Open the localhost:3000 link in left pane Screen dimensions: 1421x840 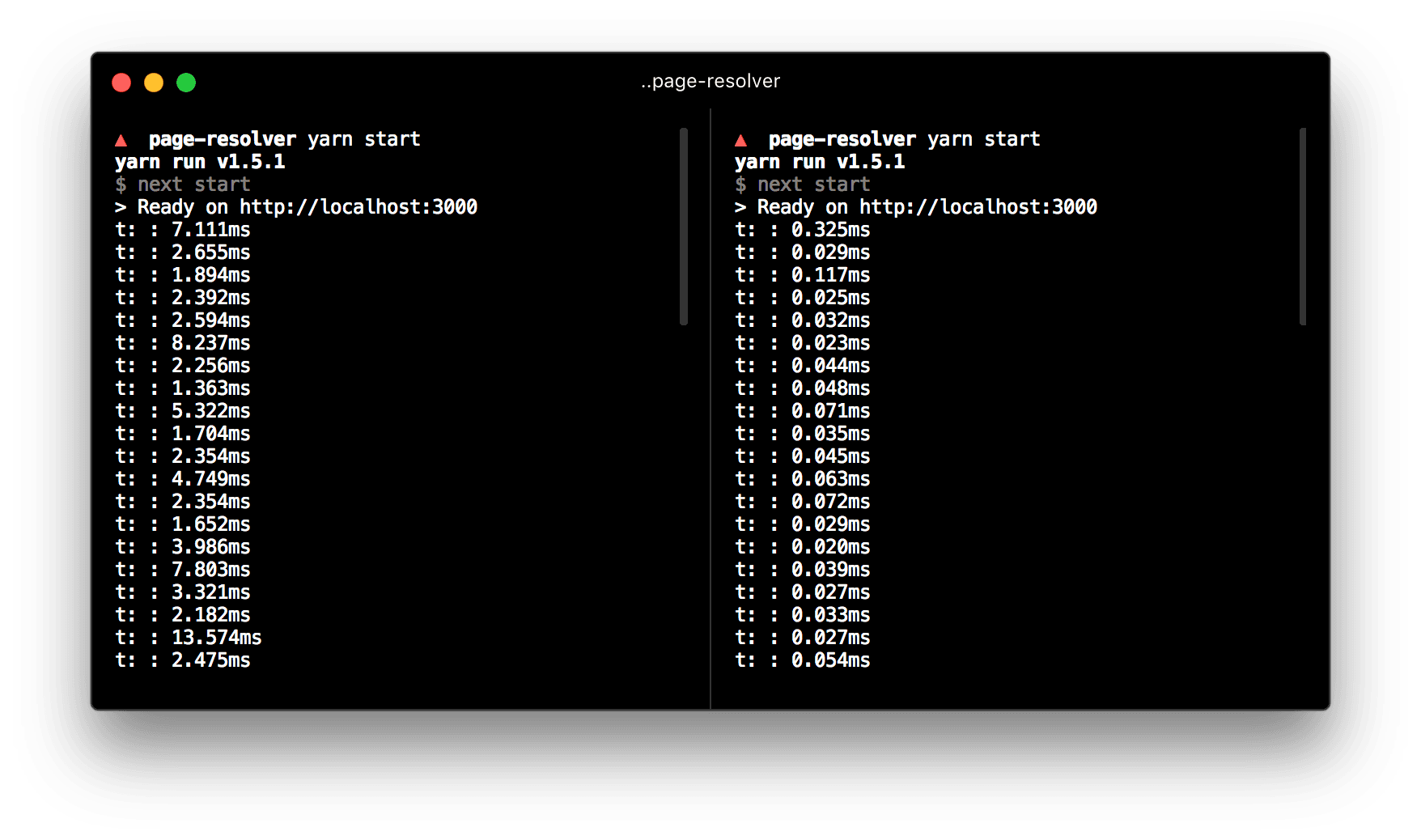tap(358, 207)
